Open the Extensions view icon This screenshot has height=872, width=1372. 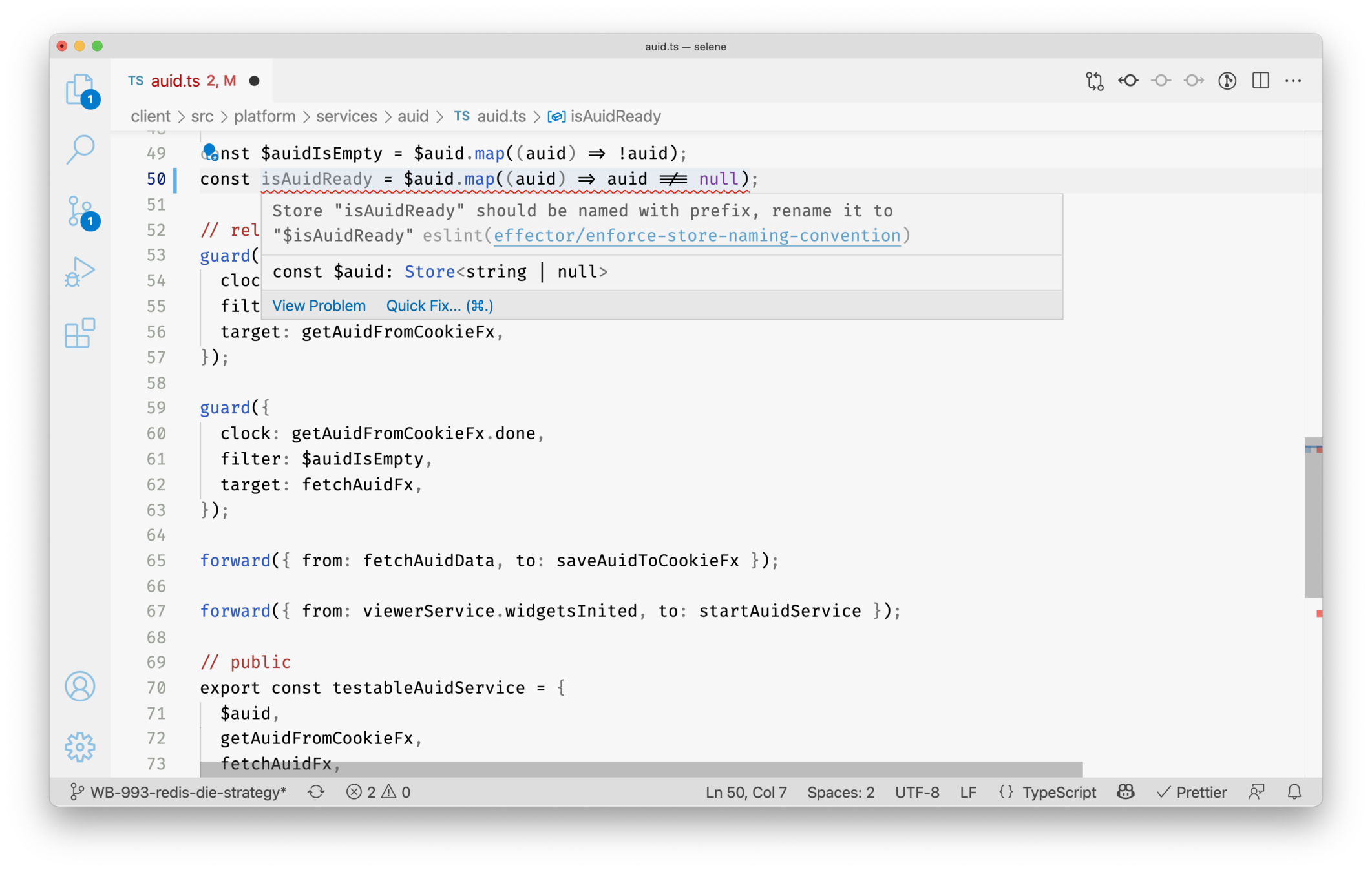coord(80,333)
